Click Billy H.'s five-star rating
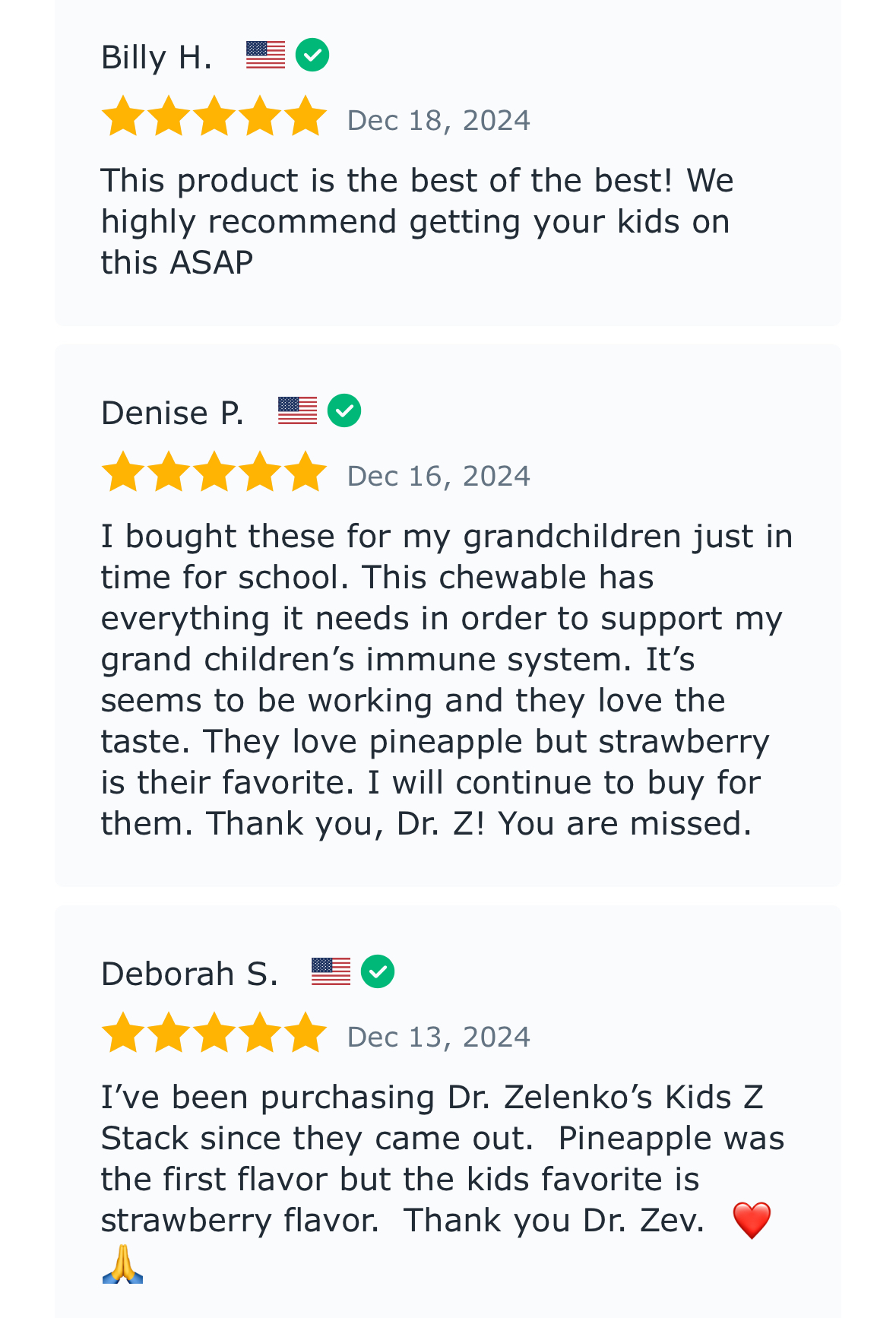 [214, 116]
